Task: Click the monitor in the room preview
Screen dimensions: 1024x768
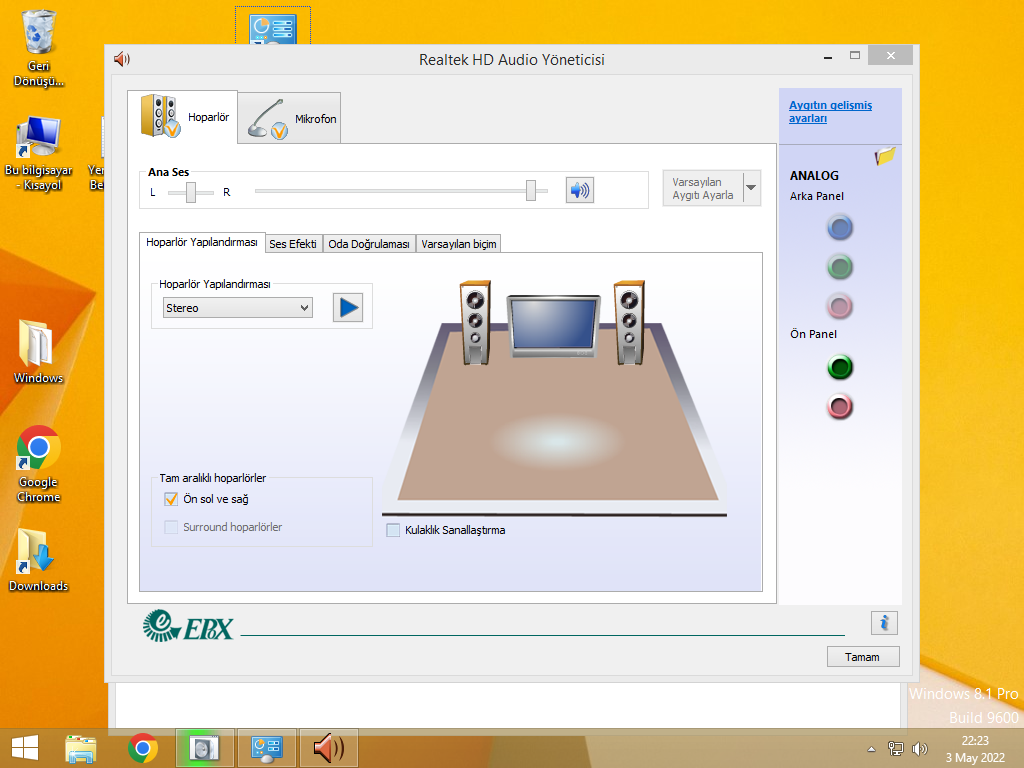Action: point(553,326)
